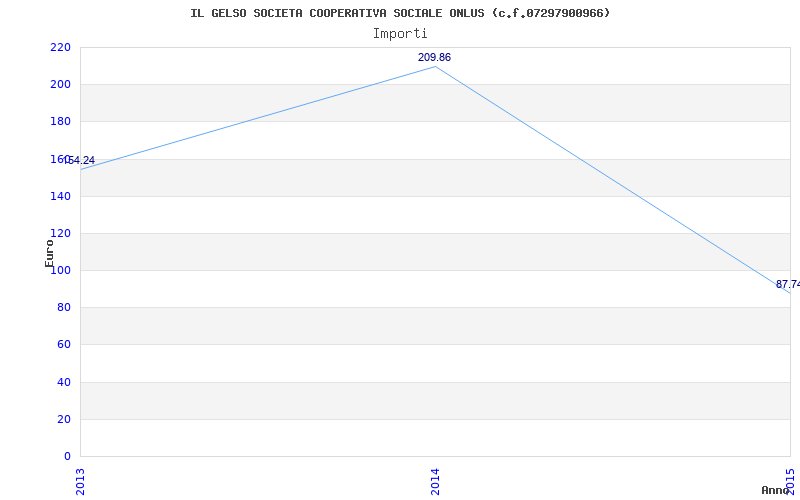Click the 40 y-axis tick
This screenshot has height=500, width=800.
[63, 383]
